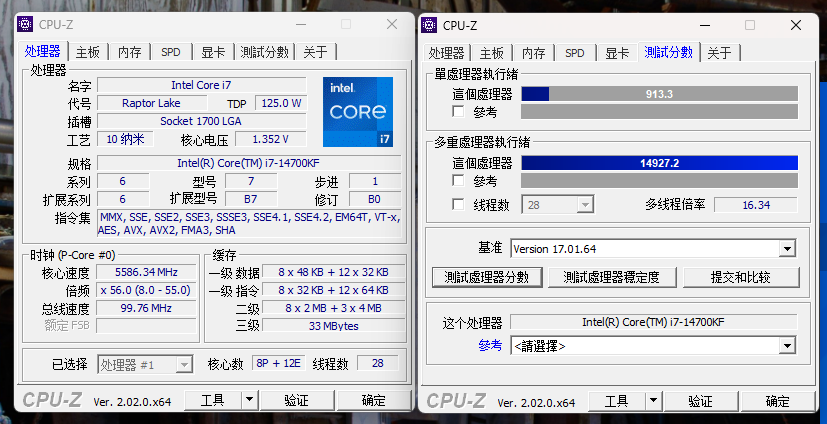This screenshot has width=827, height=424.
Task: Open SPD tab in left window
Action: pos(171,52)
